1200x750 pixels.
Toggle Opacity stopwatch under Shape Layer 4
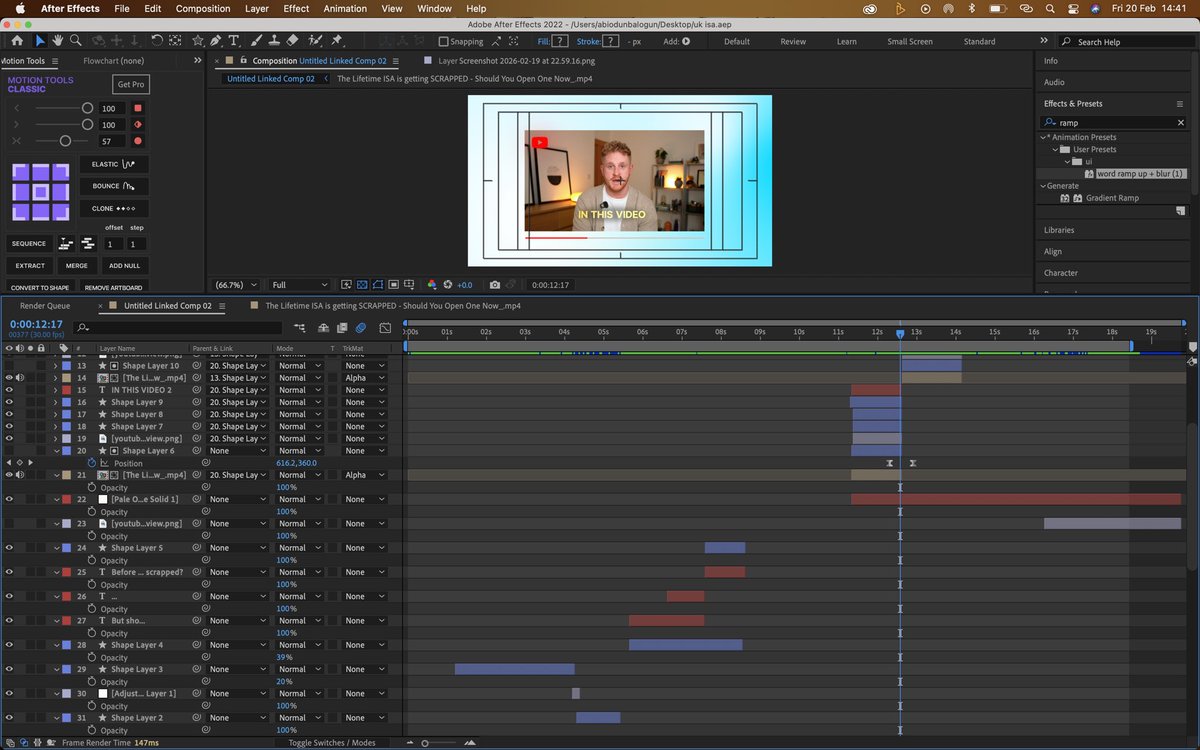(x=92, y=657)
